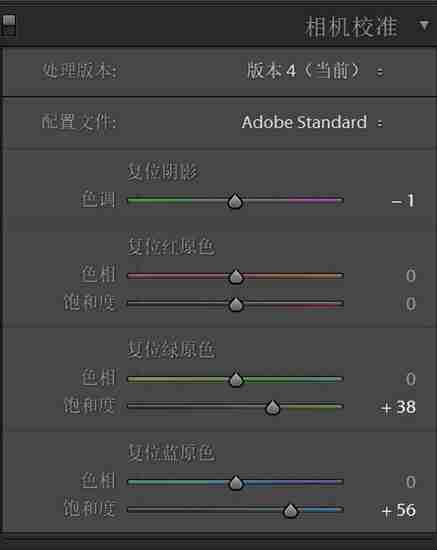437x550 pixels.
Task: Click the green primary 色相 slider thumb
Action: click(236, 380)
